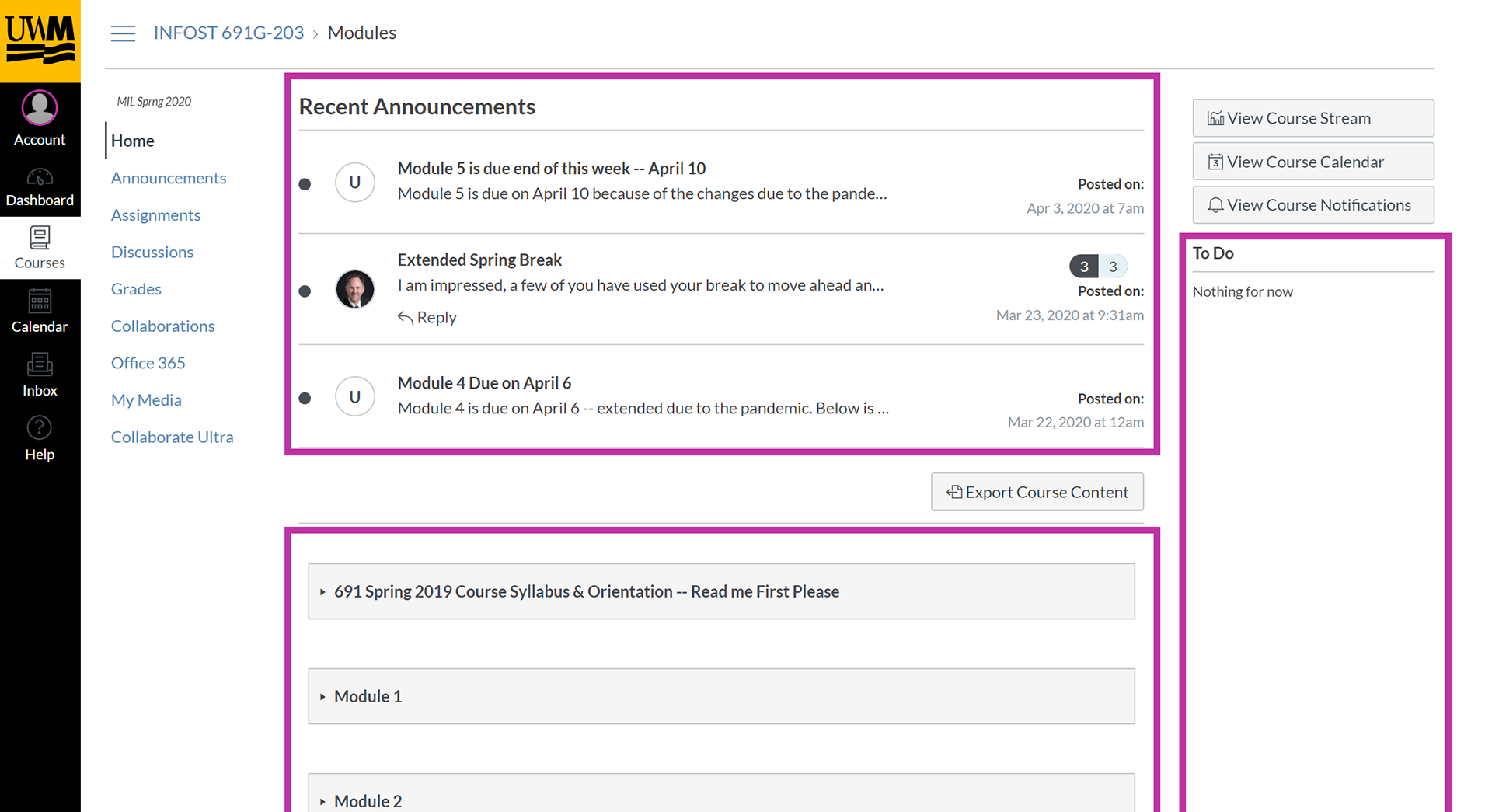Click the U avatar for Module 5 announcement
1492x812 pixels.
(x=355, y=183)
